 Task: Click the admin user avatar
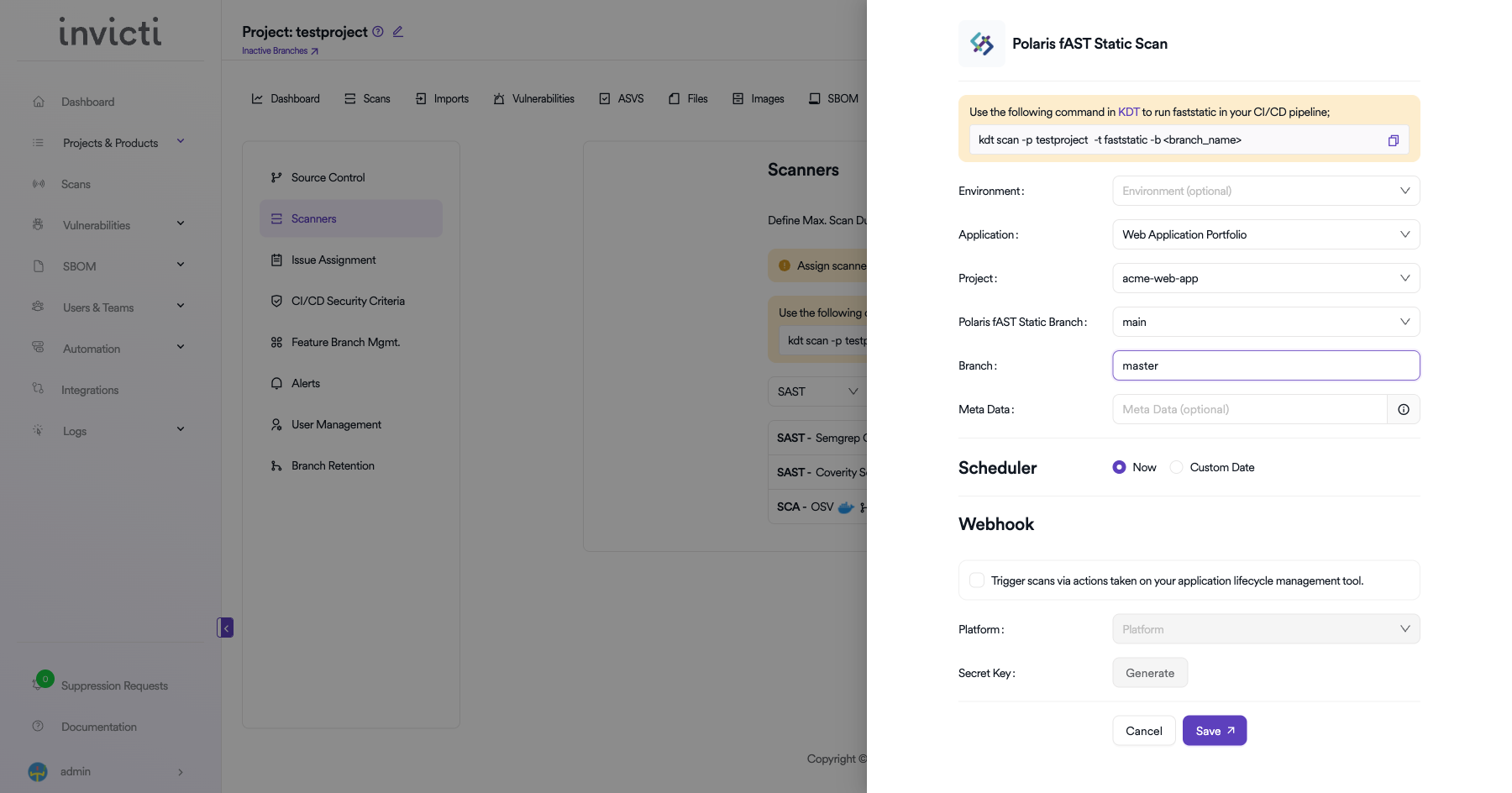[38, 771]
